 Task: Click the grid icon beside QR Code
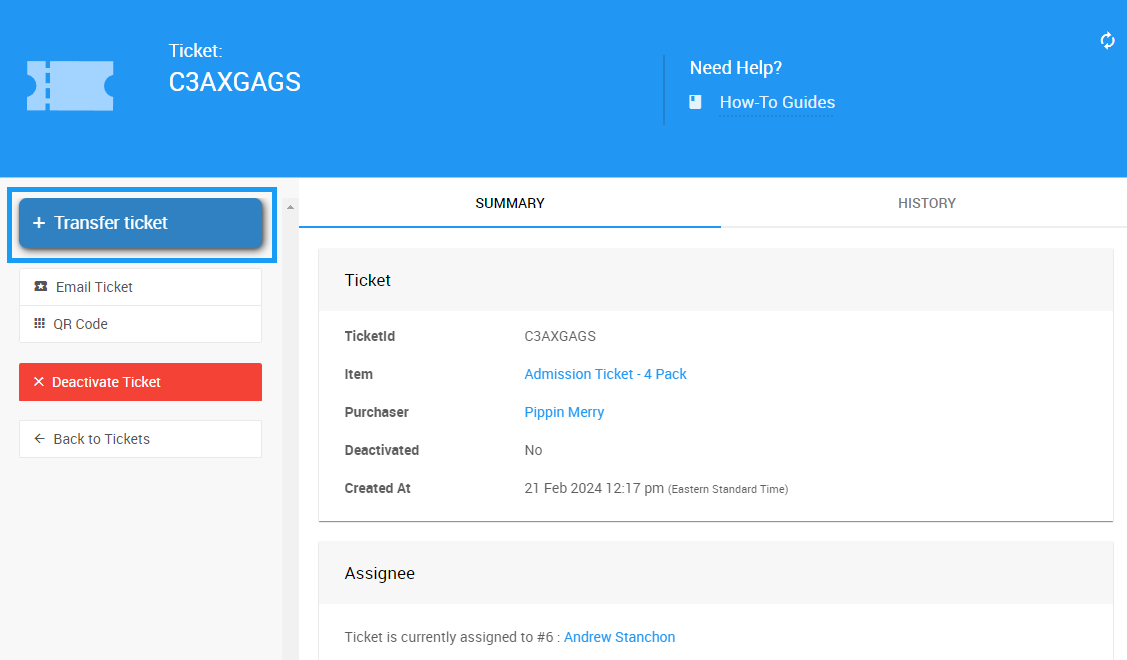point(40,324)
